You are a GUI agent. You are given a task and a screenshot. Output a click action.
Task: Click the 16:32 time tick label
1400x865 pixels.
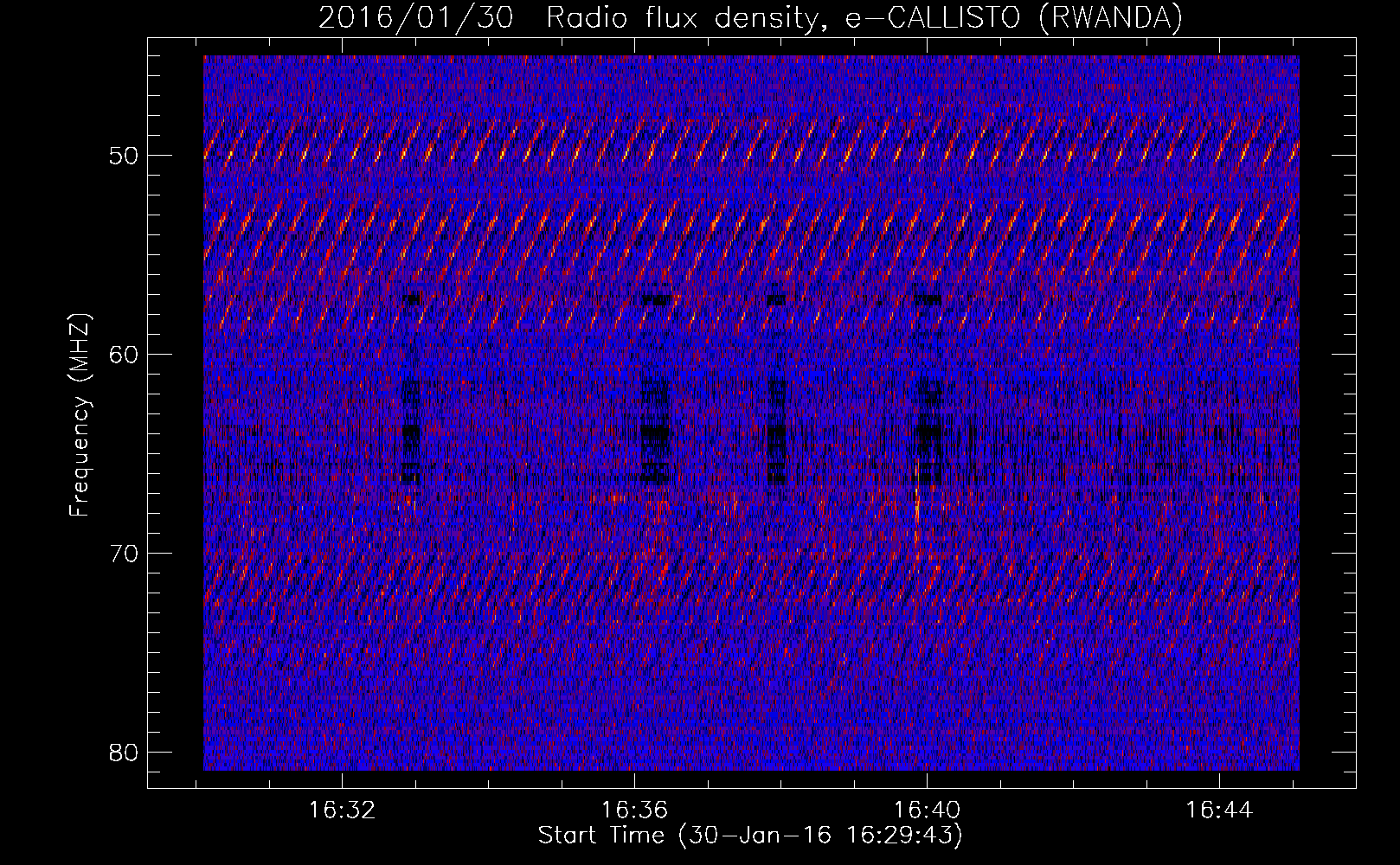point(343,811)
